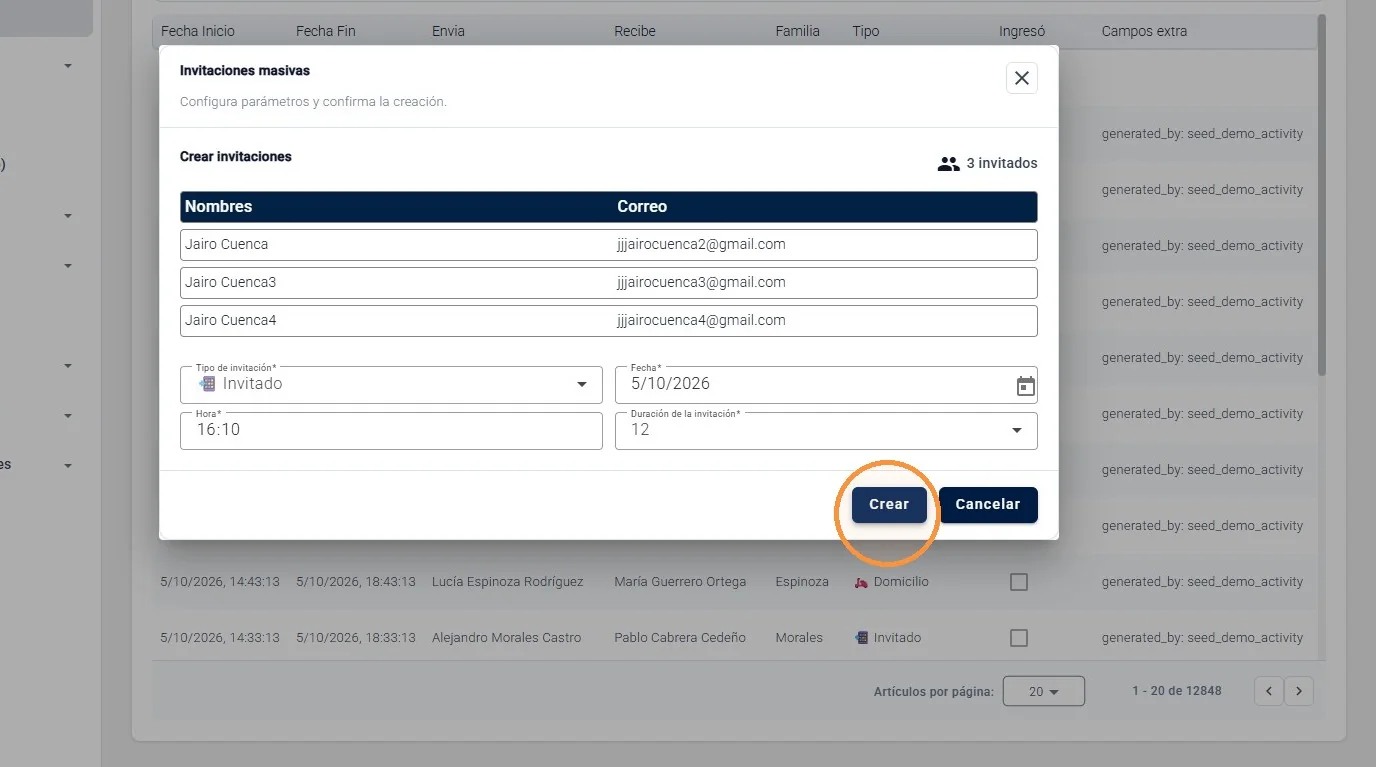Toggle Ingresó checkbox for Lucía Espinoza Rodríguez row
Screen dimensions: 1376x767
(1019, 582)
